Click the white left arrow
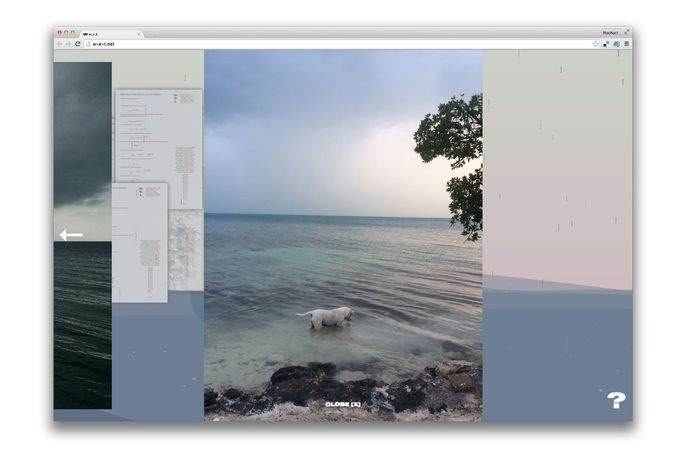This screenshot has height=458, width=687. [x=71, y=235]
